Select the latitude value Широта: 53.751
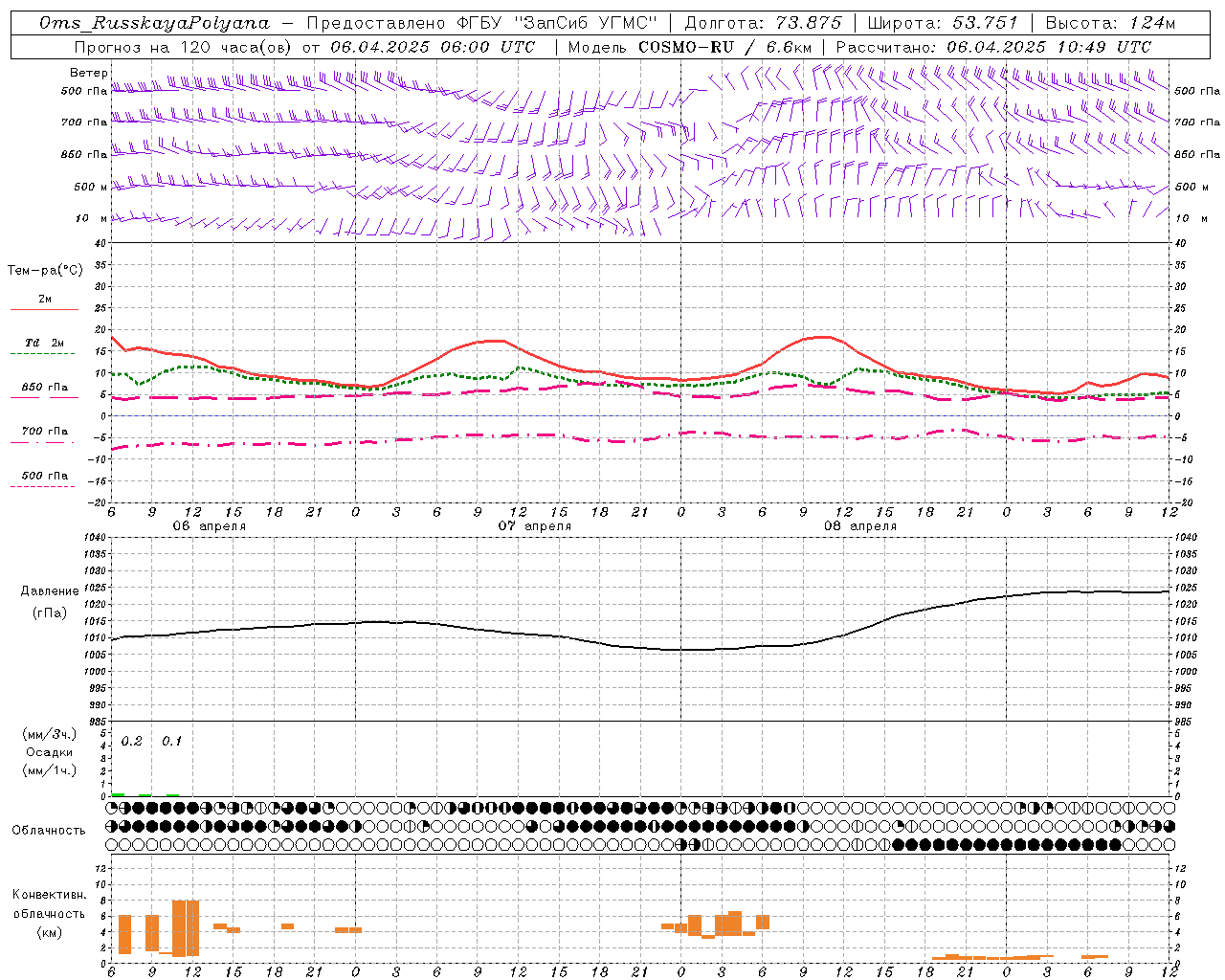Image resolution: width=1225 pixels, height=980 pixels. pos(943,23)
